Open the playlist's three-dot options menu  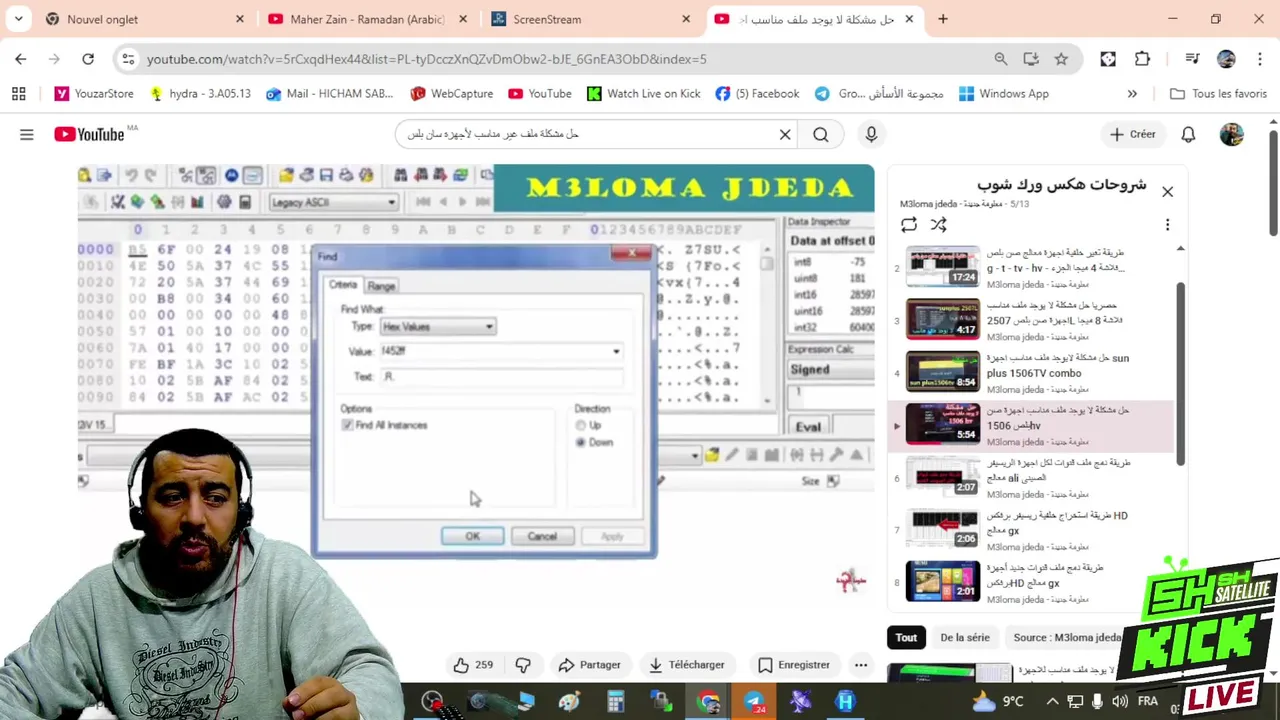[x=1167, y=225]
